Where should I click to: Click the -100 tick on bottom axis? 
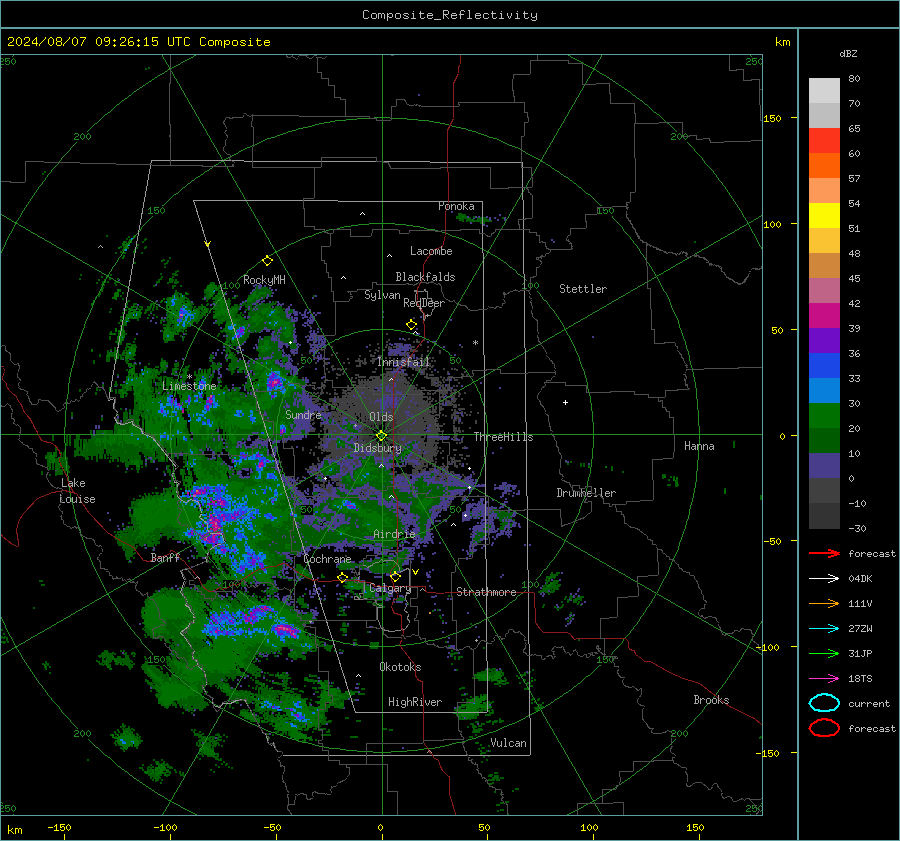tap(165, 828)
